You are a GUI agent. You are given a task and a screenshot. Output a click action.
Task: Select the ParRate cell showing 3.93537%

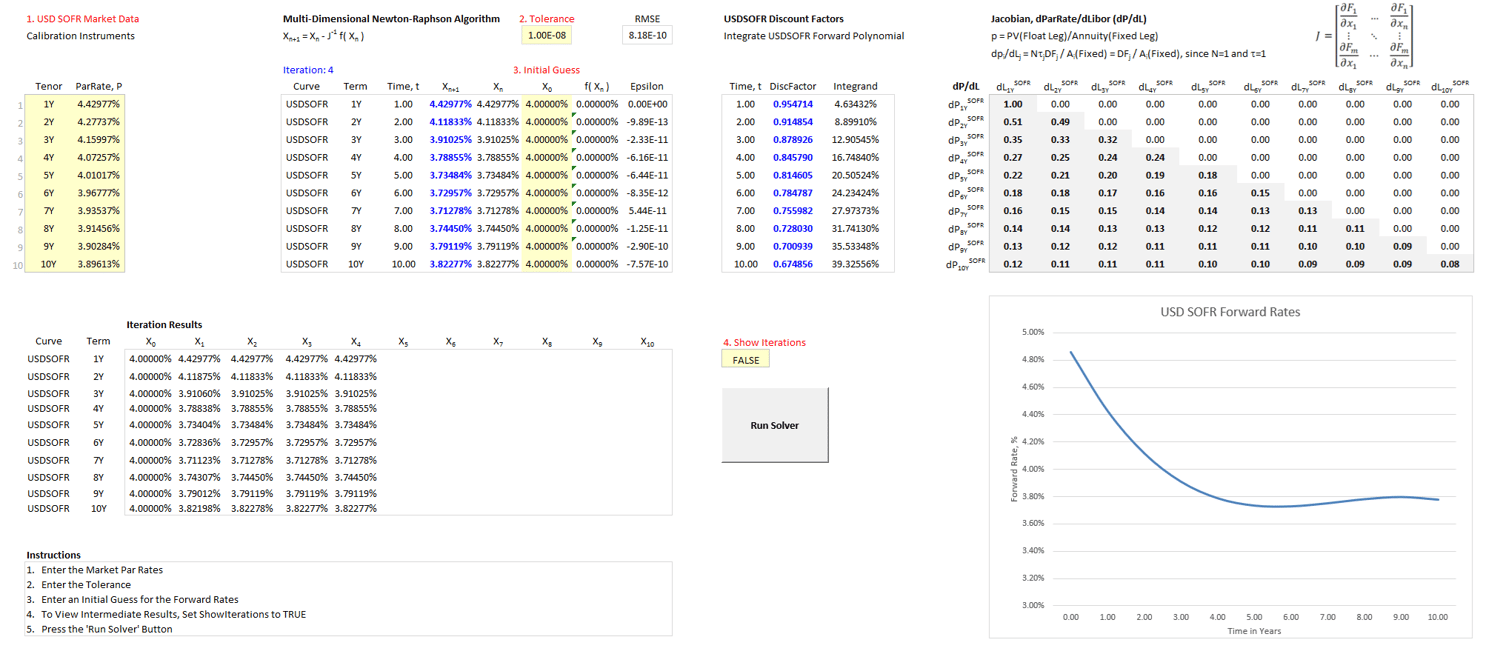pos(98,211)
